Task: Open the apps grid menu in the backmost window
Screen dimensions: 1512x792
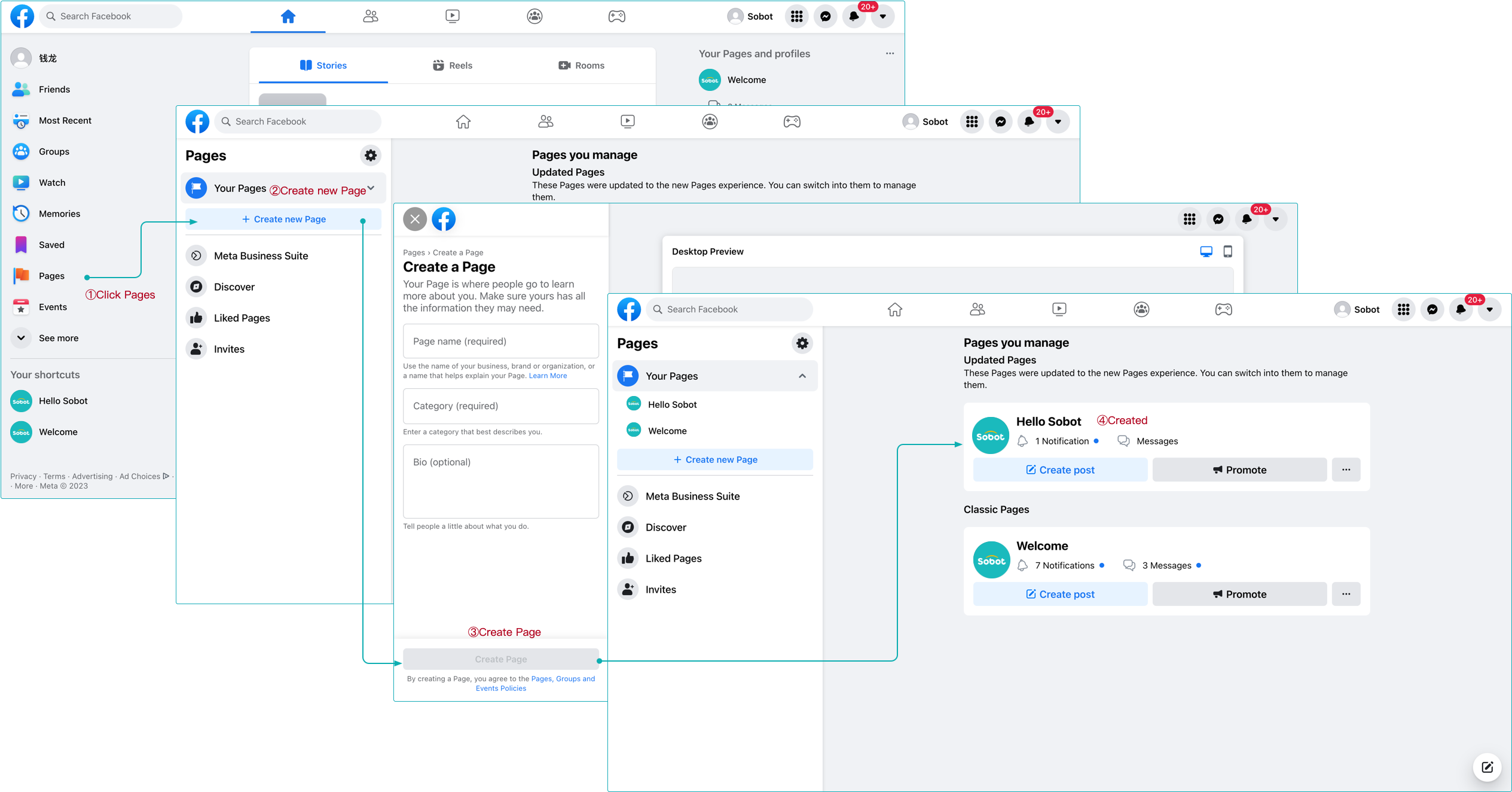Action: (796, 16)
